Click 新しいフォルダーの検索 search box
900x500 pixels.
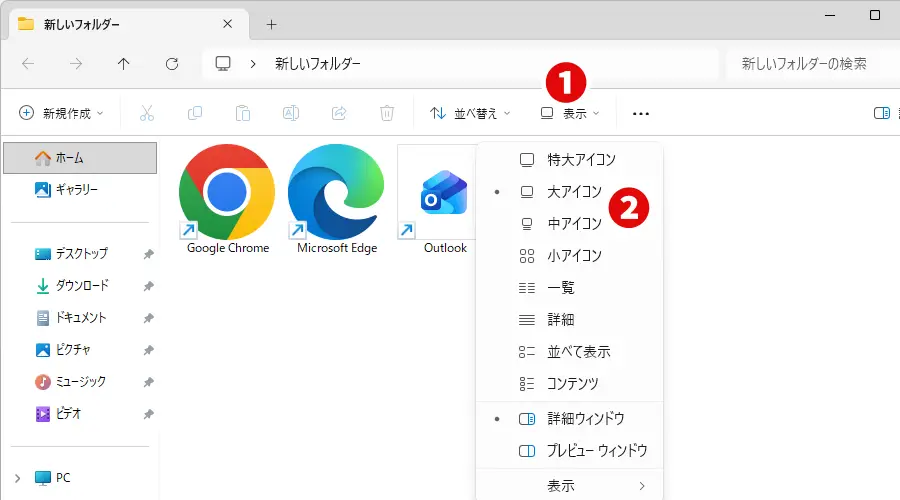pos(812,64)
